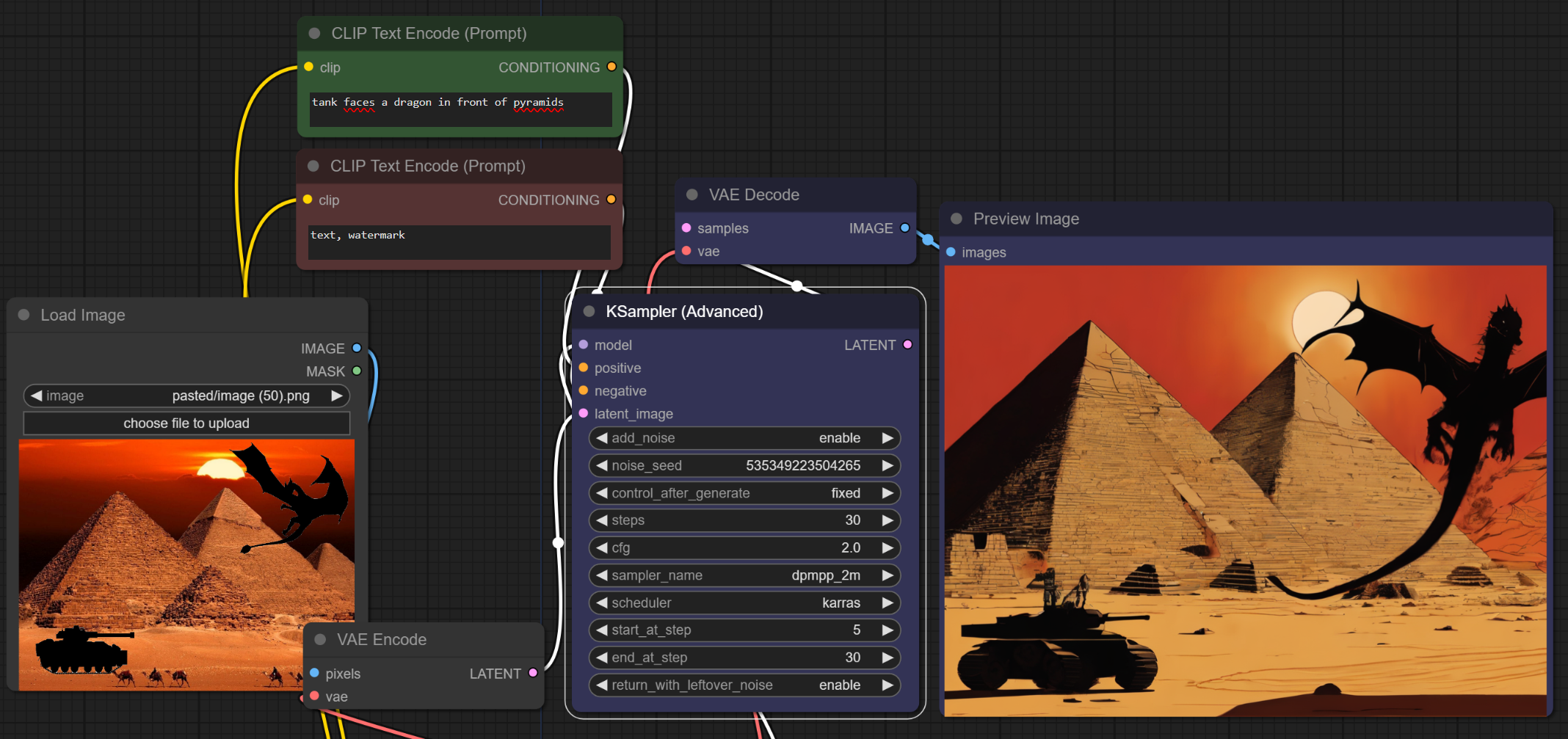Click the noise_seed value field
This screenshot has height=739, width=1568.
click(x=744, y=465)
